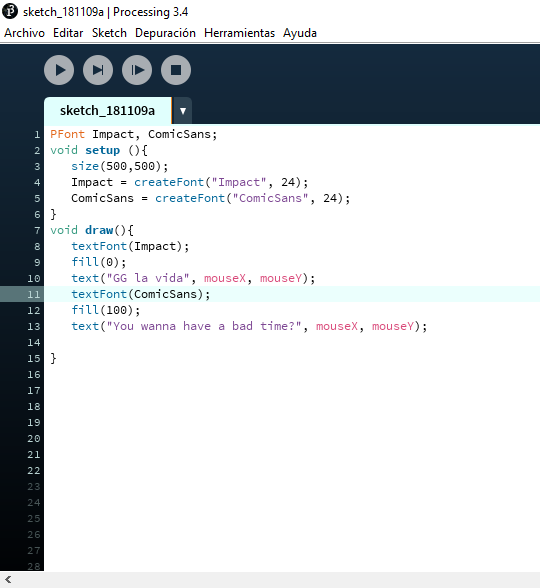
Task: Click the "ComicSans" string on line 5
Action: tap(270, 198)
